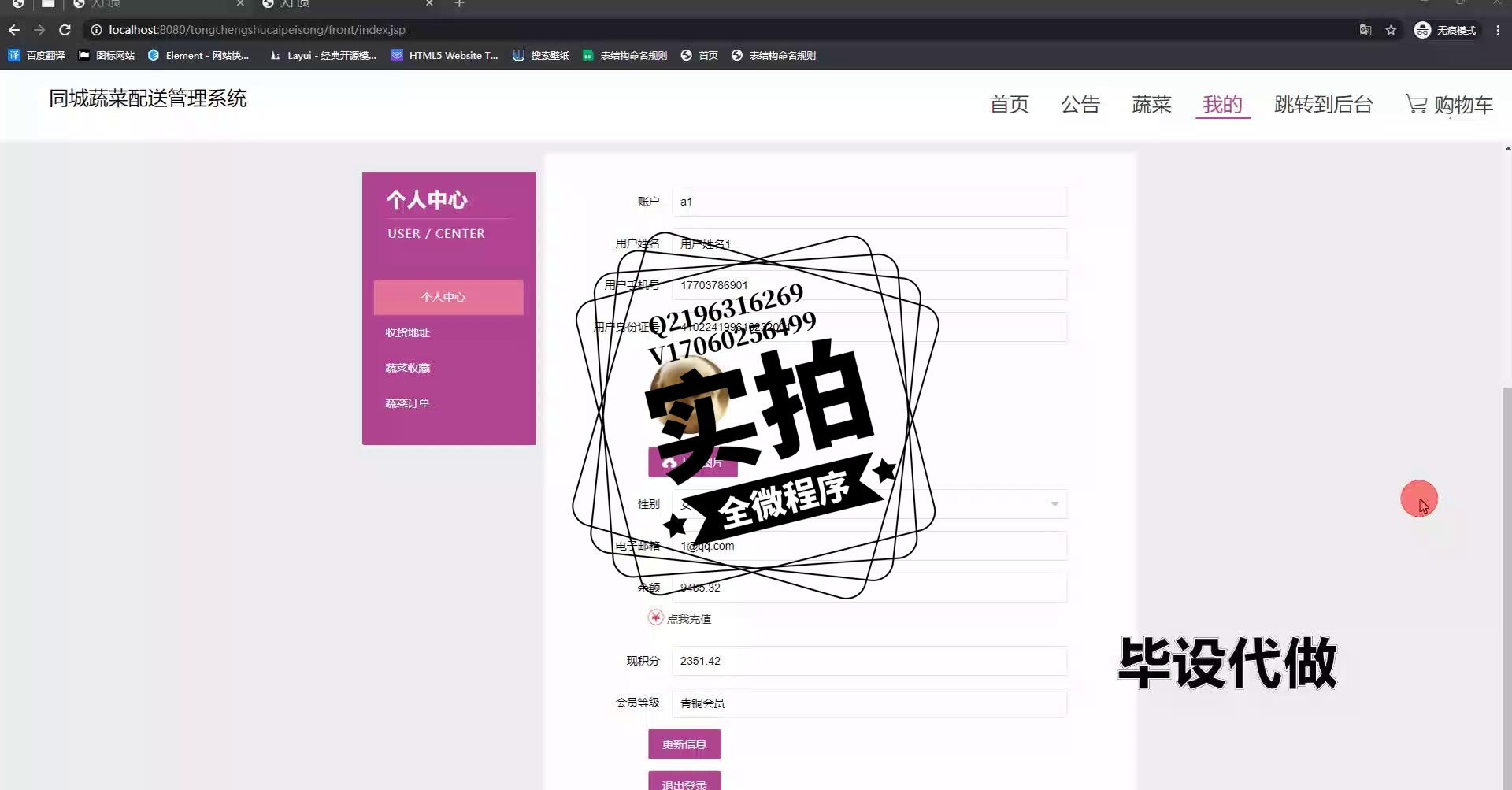1512x790 pixels.
Task: Click the browser address bar URL
Action: 257,30
